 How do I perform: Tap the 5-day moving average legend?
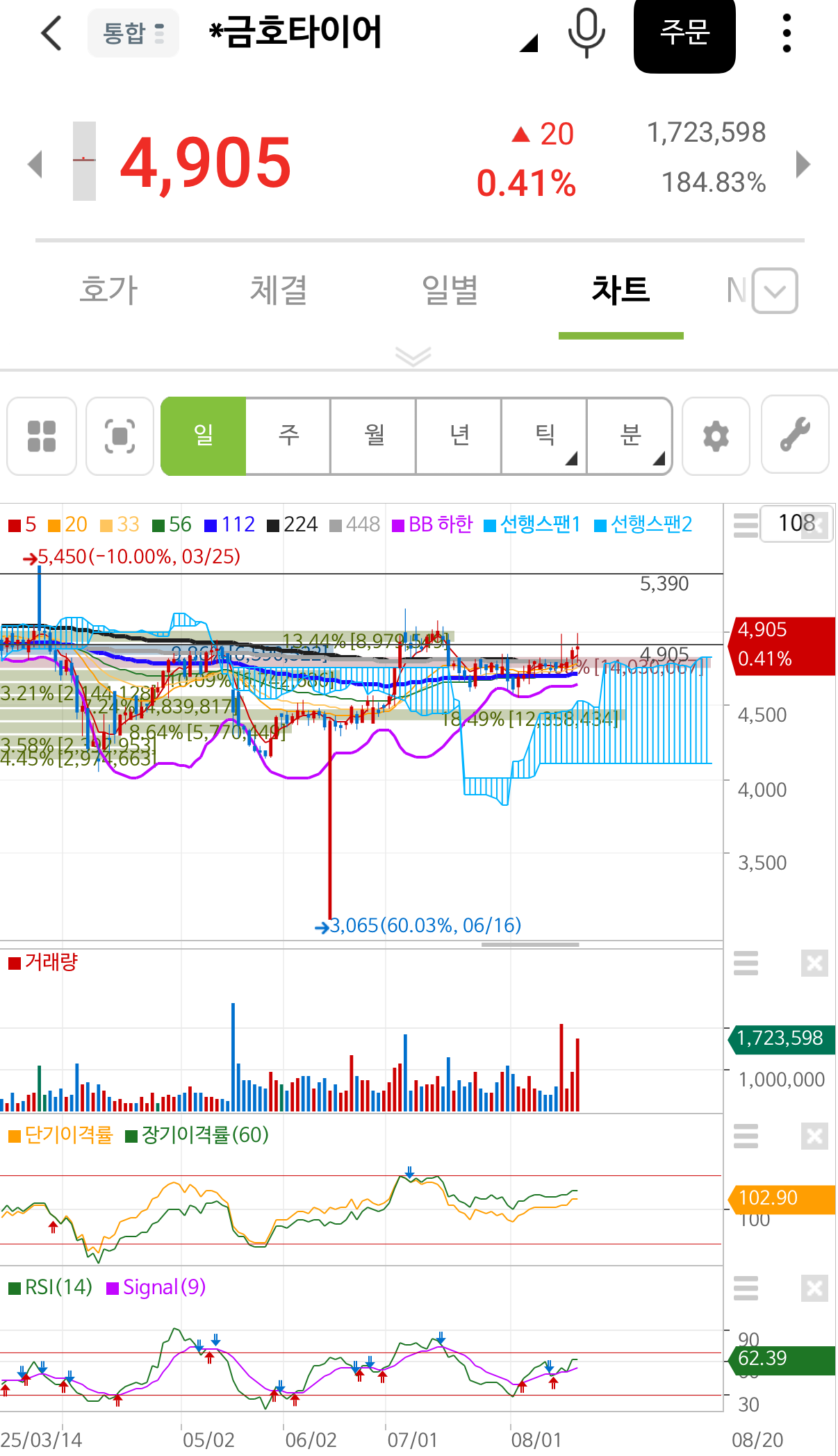click(22, 524)
